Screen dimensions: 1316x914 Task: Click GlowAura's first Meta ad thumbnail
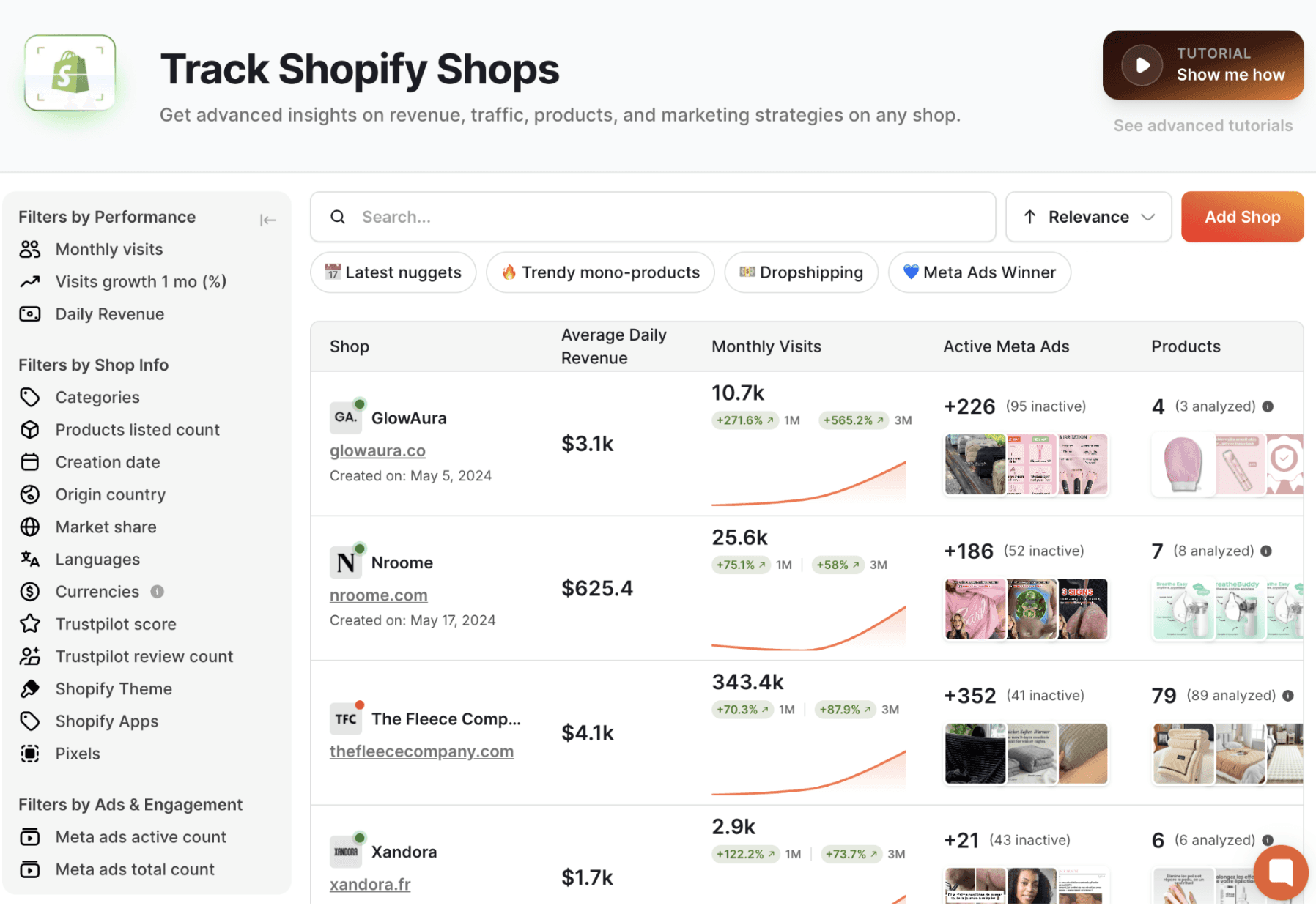click(975, 465)
